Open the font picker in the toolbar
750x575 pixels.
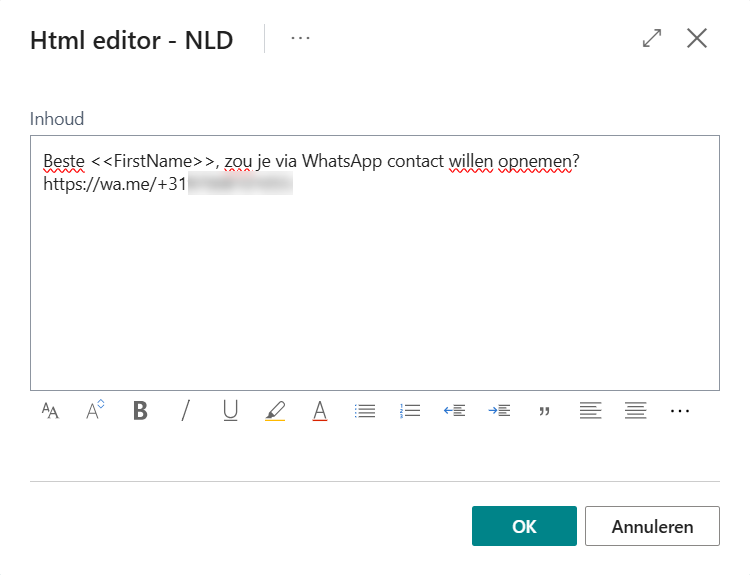50,411
